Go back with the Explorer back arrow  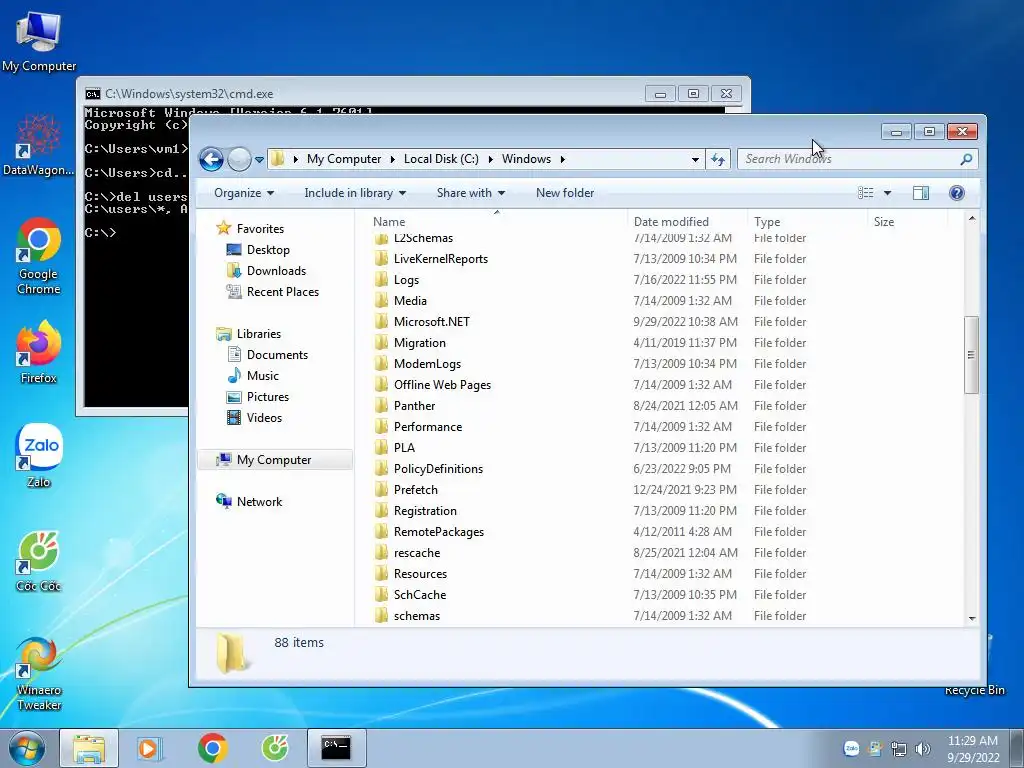coord(212,159)
